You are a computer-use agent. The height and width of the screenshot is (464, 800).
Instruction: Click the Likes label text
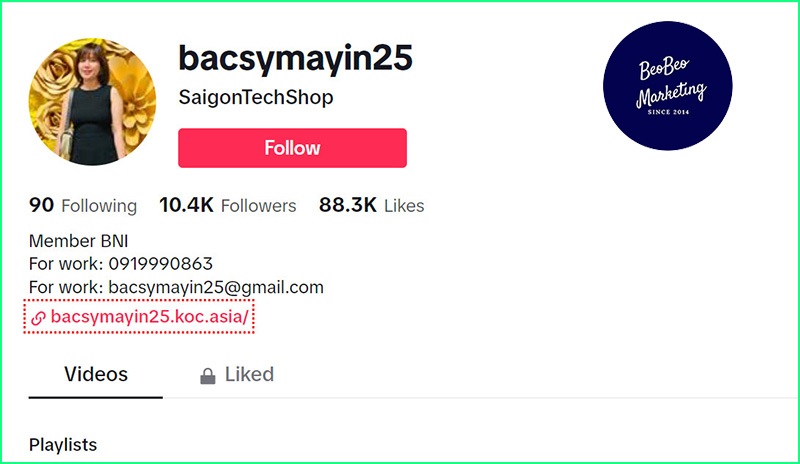point(405,206)
